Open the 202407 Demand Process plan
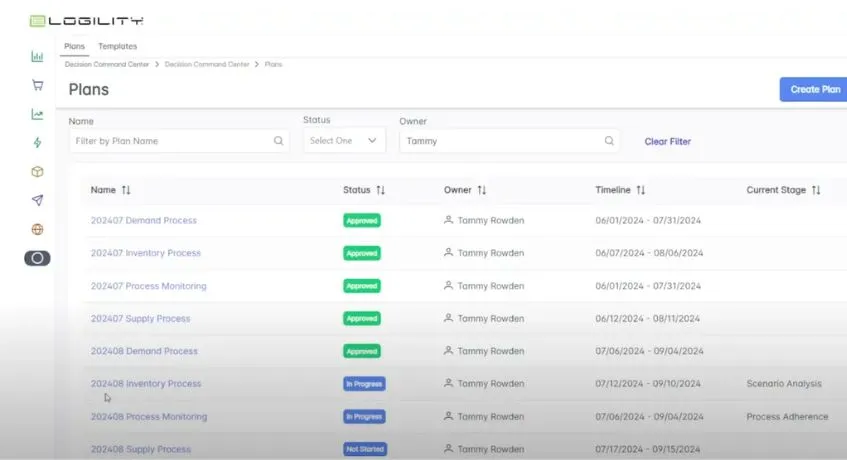The width and height of the screenshot is (847, 460). [144, 220]
